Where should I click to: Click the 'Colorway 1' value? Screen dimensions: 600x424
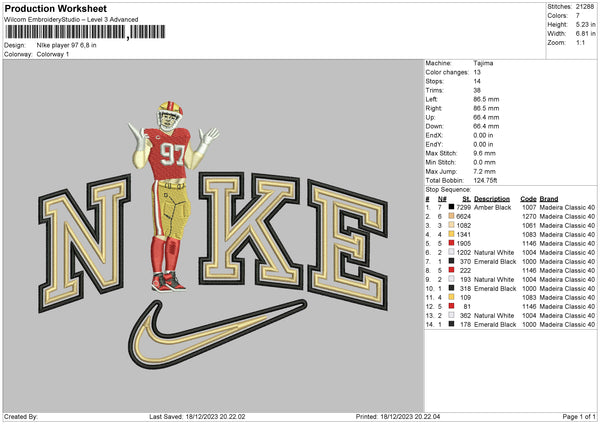click(x=53, y=54)
